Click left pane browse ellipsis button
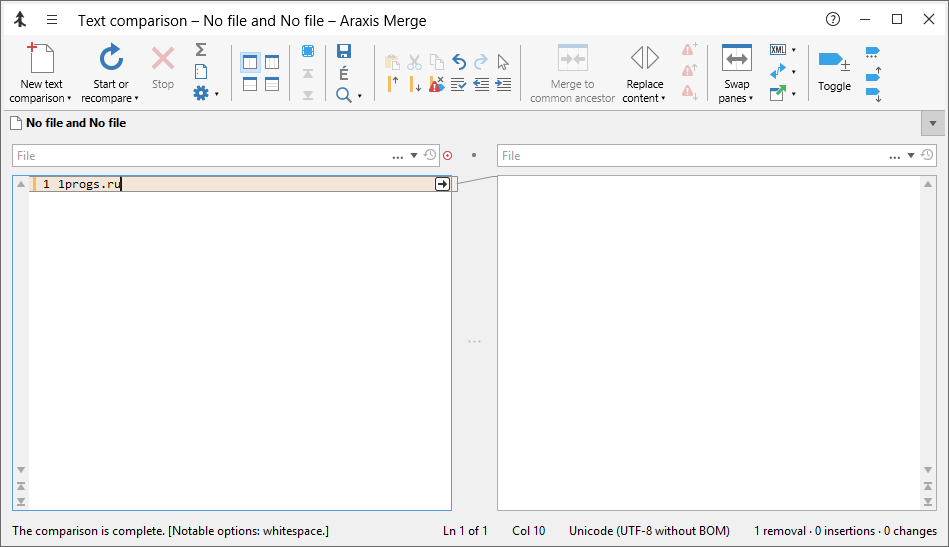This screenshot has height=547, width=949. point(398,156)
